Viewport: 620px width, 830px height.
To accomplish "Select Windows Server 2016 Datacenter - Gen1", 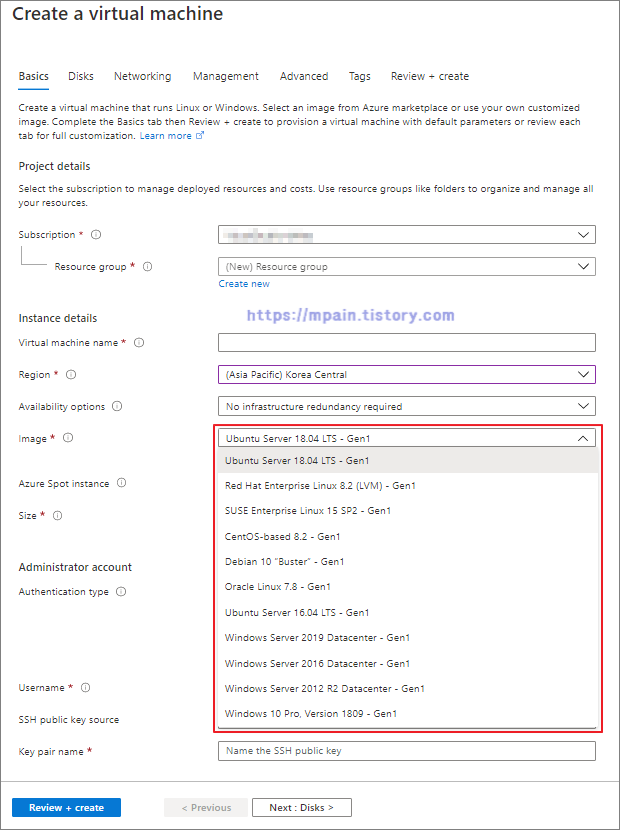I will [408, 663].
